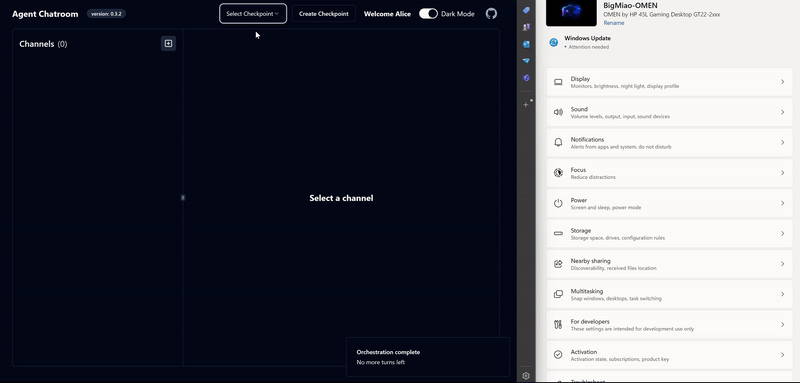The image size is (800, 383).
Task: Click the BigMiao-OMEN device name
Action: point(631,6)
